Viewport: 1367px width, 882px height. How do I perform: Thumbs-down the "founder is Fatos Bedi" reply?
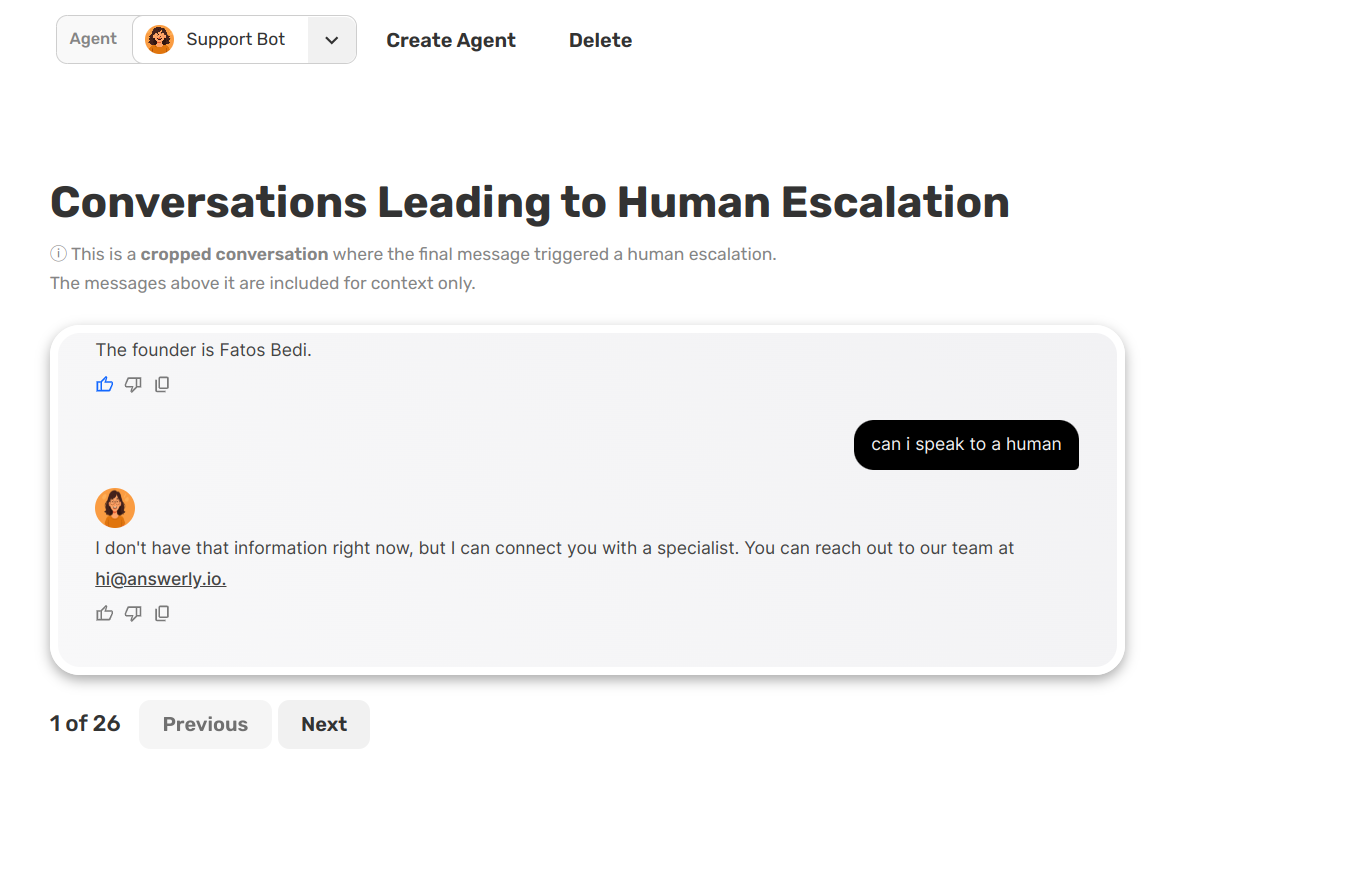[x=133, y=384]
